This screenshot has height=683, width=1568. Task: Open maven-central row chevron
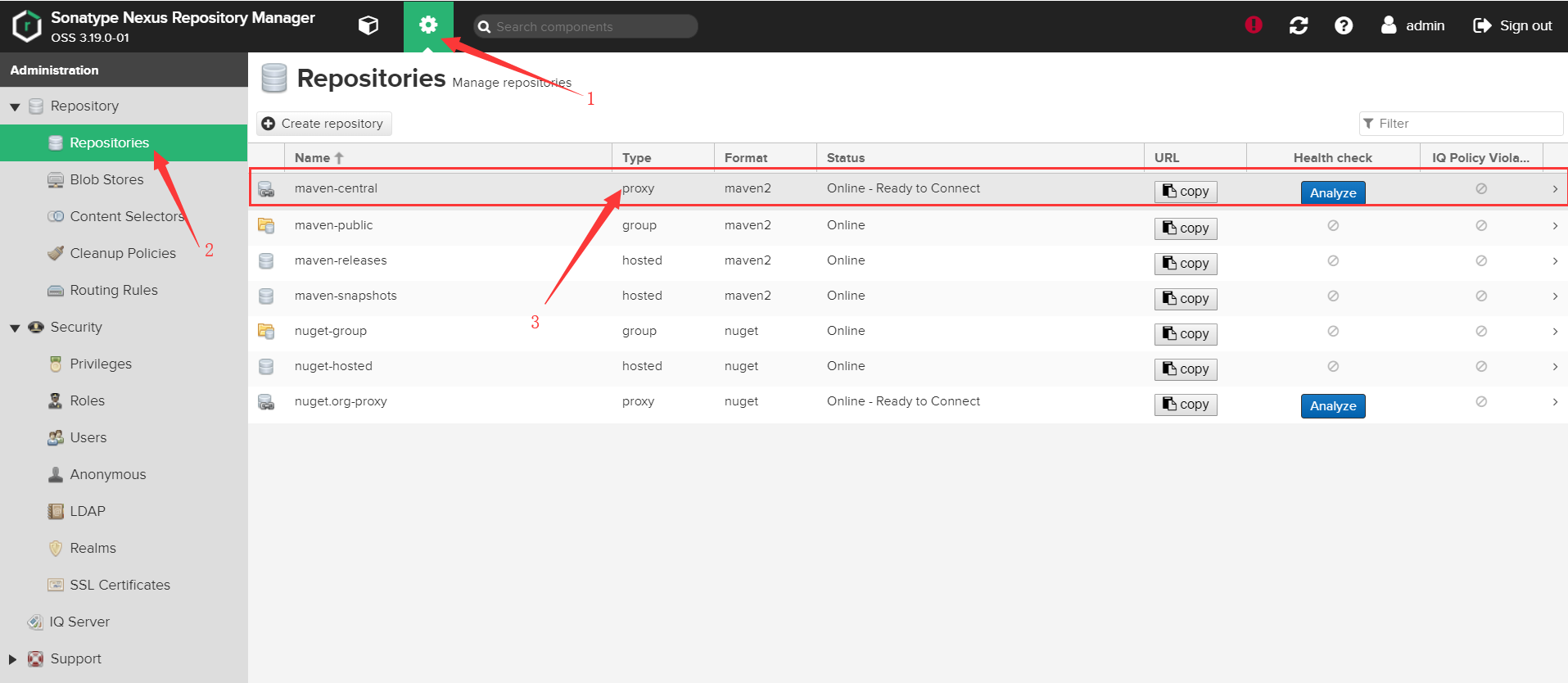click(x=1555, y=189)
